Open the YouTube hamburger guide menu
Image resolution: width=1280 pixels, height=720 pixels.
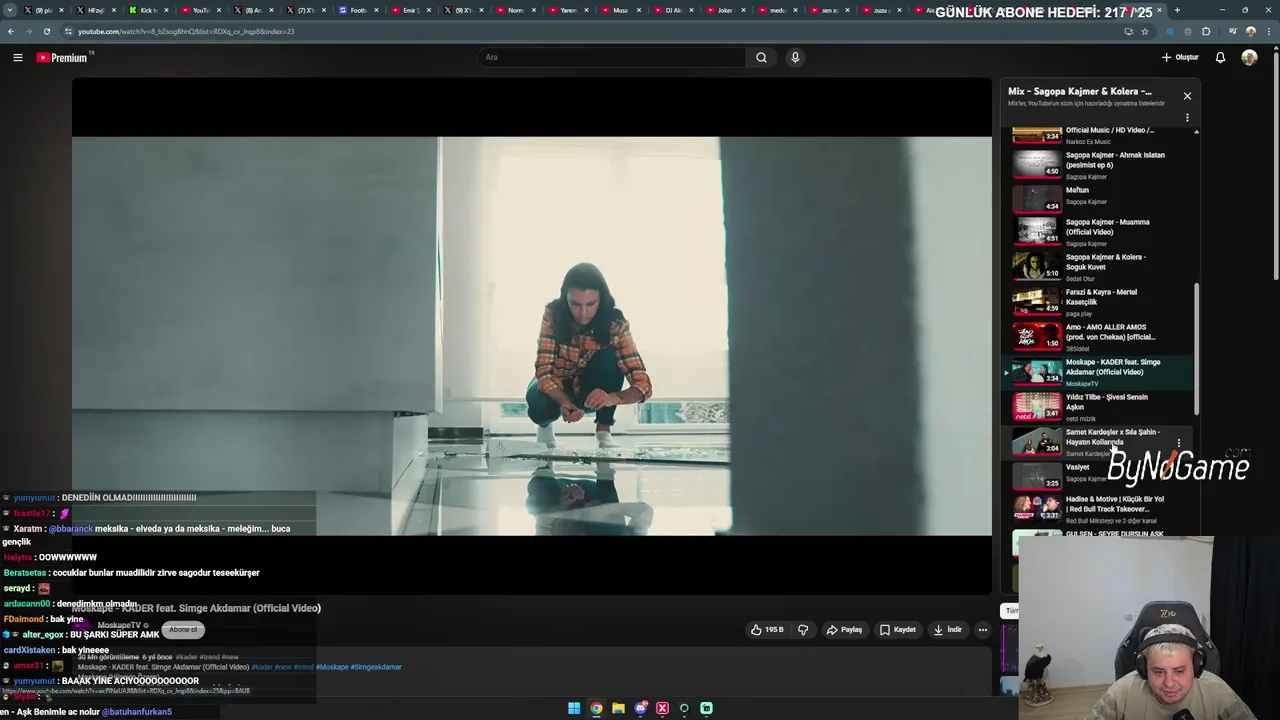17,57
